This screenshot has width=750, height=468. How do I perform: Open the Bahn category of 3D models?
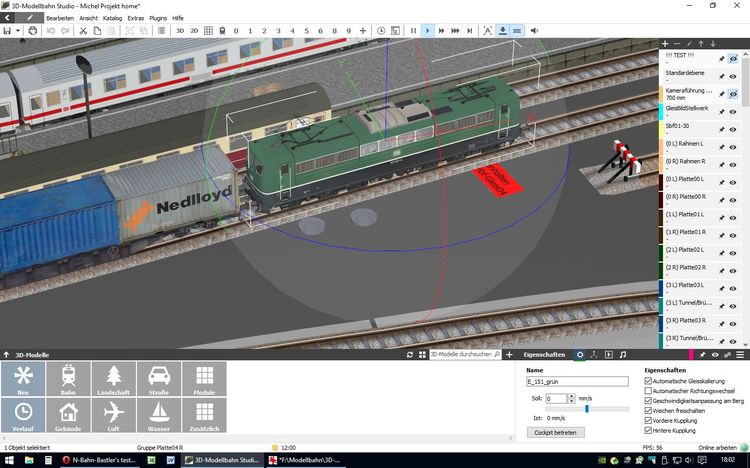pyautogui.click(x=68, y=381)
